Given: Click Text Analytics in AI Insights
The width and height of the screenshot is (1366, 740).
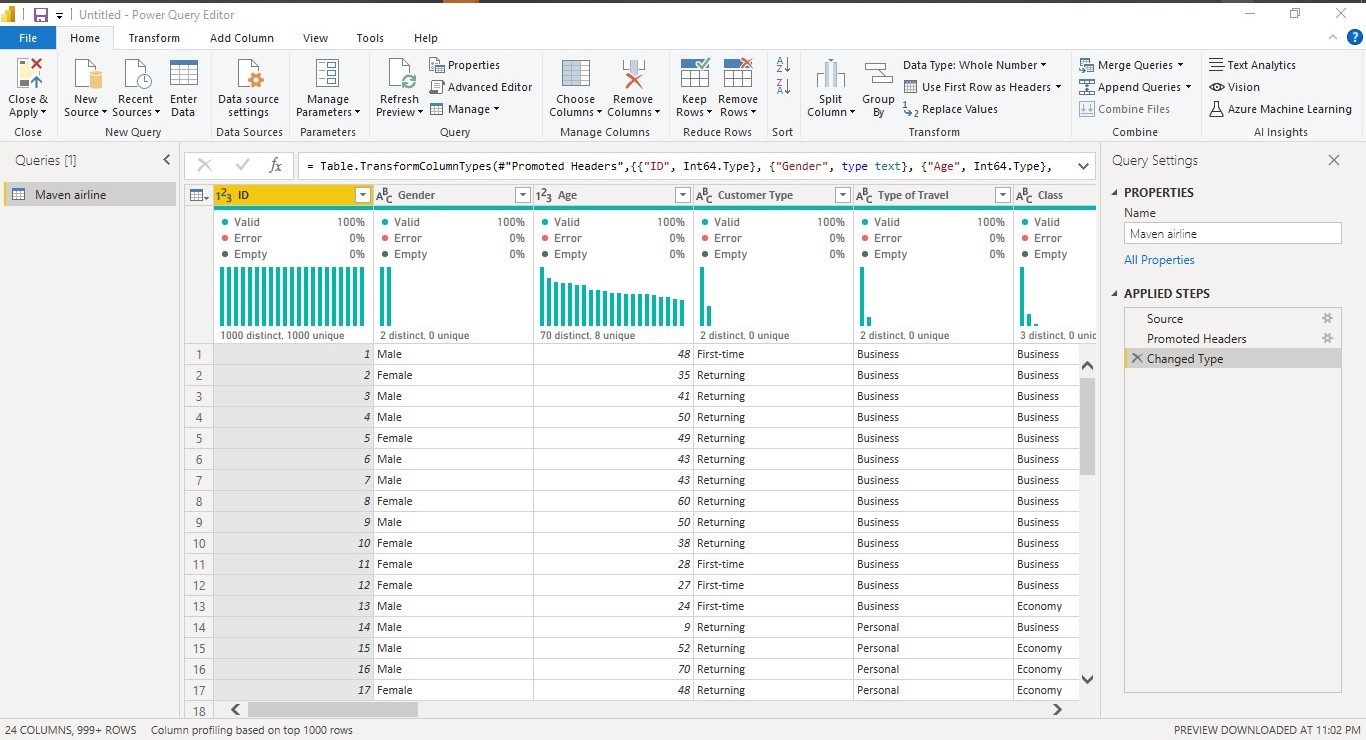Looking at the screenshot, I should tap(1252, 65).
